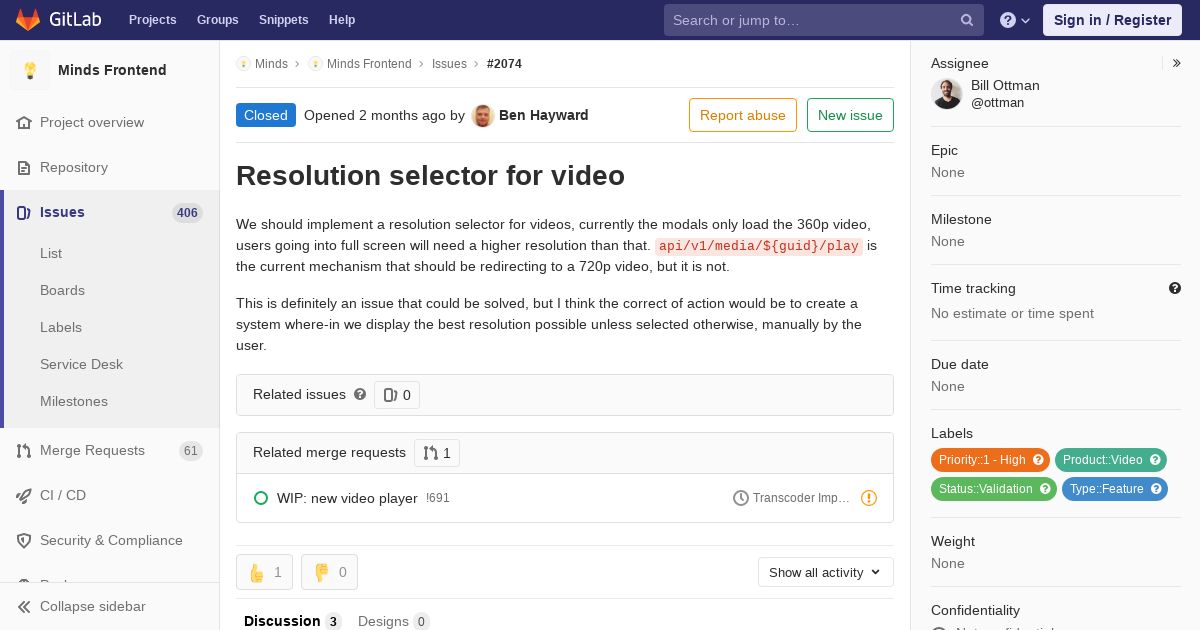Screen dimensions: 1200x630
Task: Open the Help link in navbar
Action: pyautogui.click(x=342, y=20)
